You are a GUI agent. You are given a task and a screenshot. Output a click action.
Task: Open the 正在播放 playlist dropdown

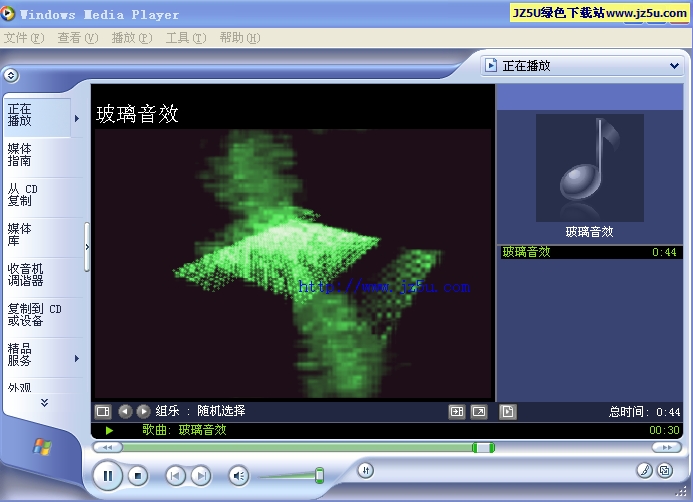(x=582, y=66)
